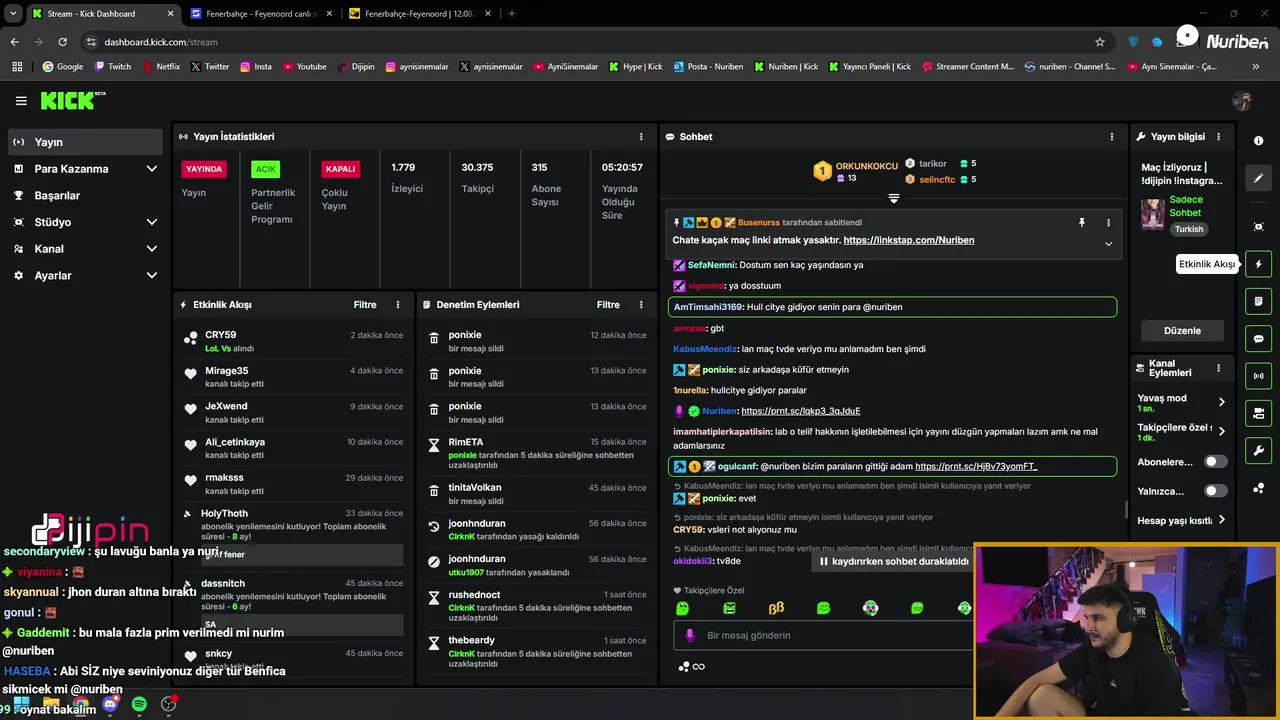Click the infinity icon below message box
The height and width of the screenshot is (720, 1280).
coord(699,667)
